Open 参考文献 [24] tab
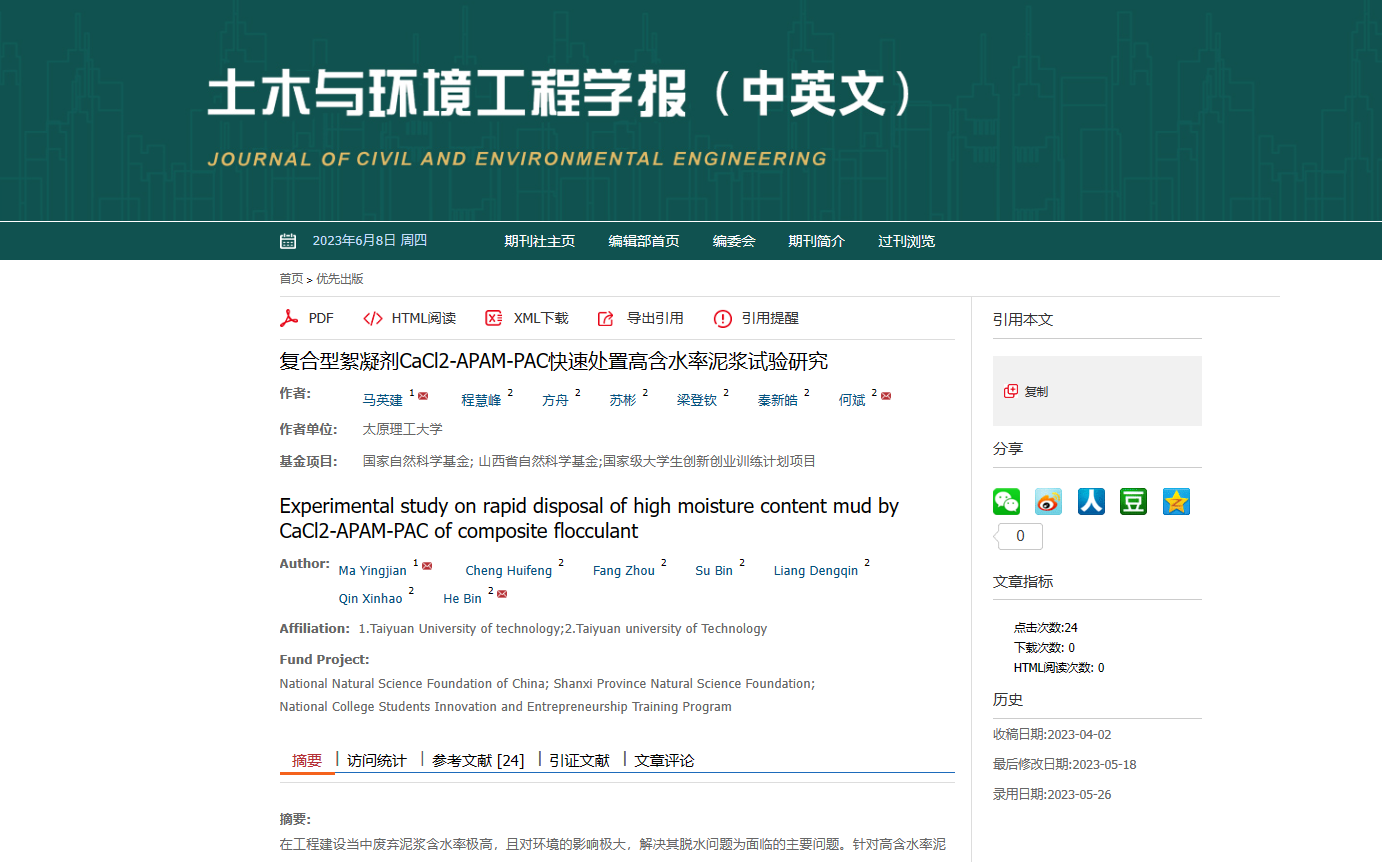The image size is (1382, 862). (x=478, y=760)
